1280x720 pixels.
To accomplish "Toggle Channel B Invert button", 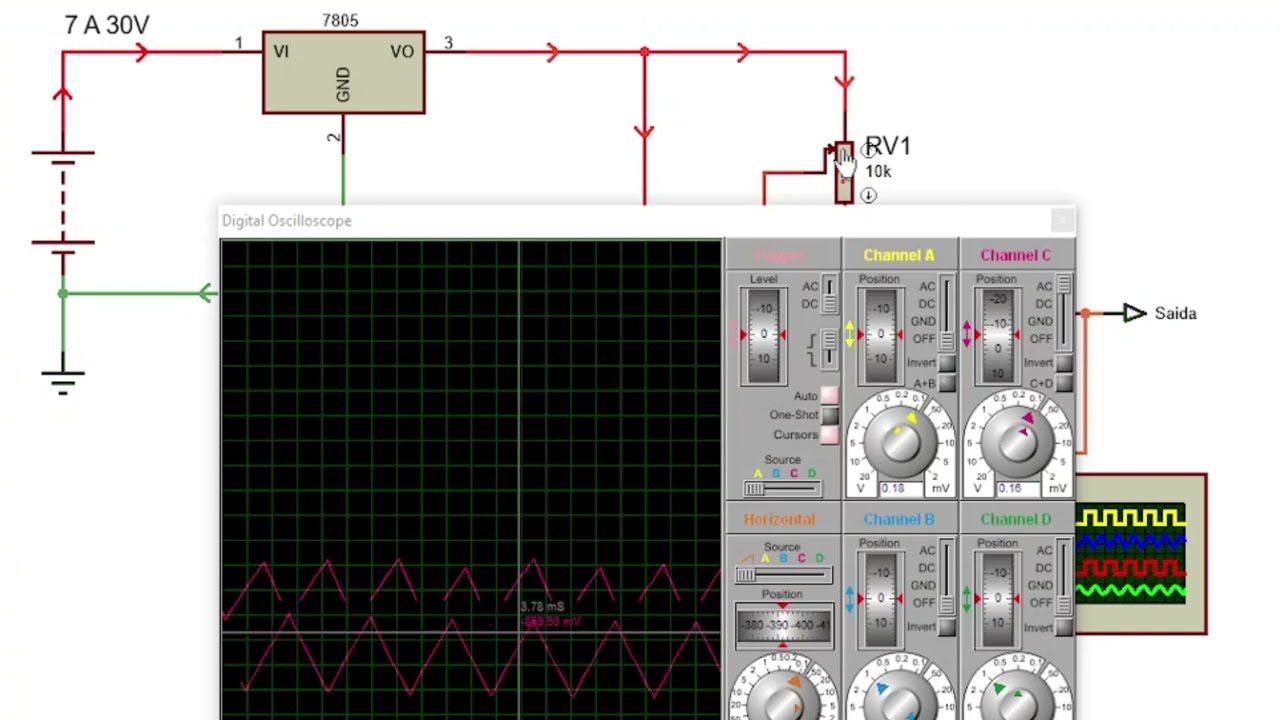I will (946, 627).
